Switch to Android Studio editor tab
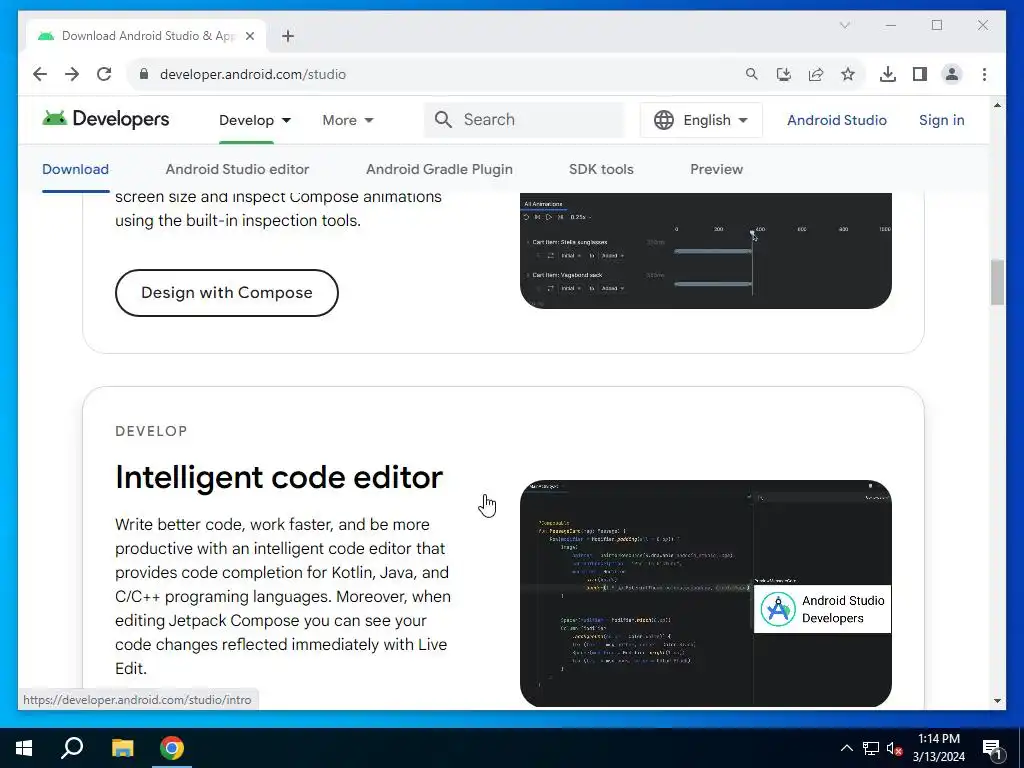The height and width of the screenshot is (768, 1024). pyautogui.click(x=237, y=169)
